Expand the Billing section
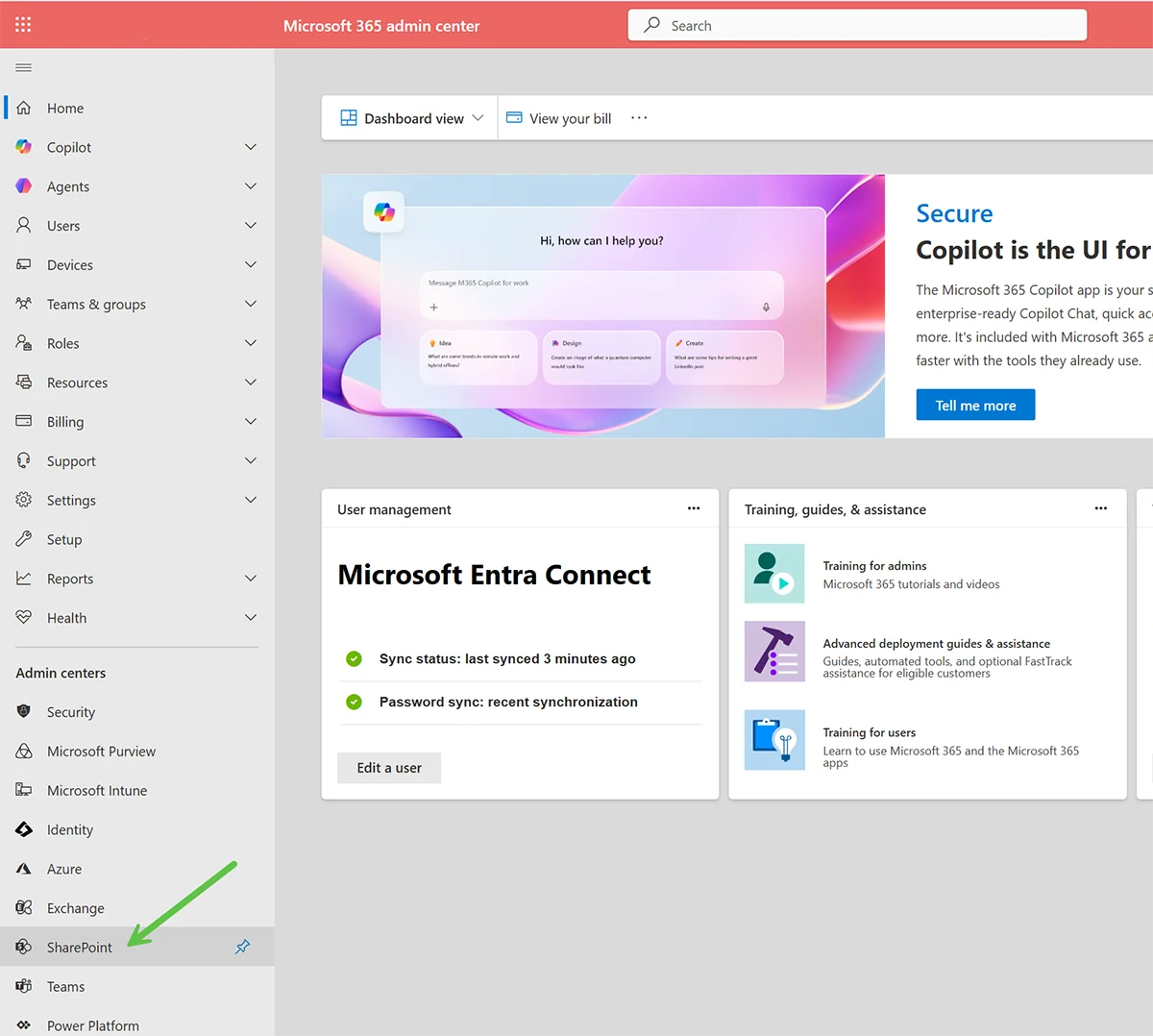Screen dimensions: 1153x1036 (250, 421)
